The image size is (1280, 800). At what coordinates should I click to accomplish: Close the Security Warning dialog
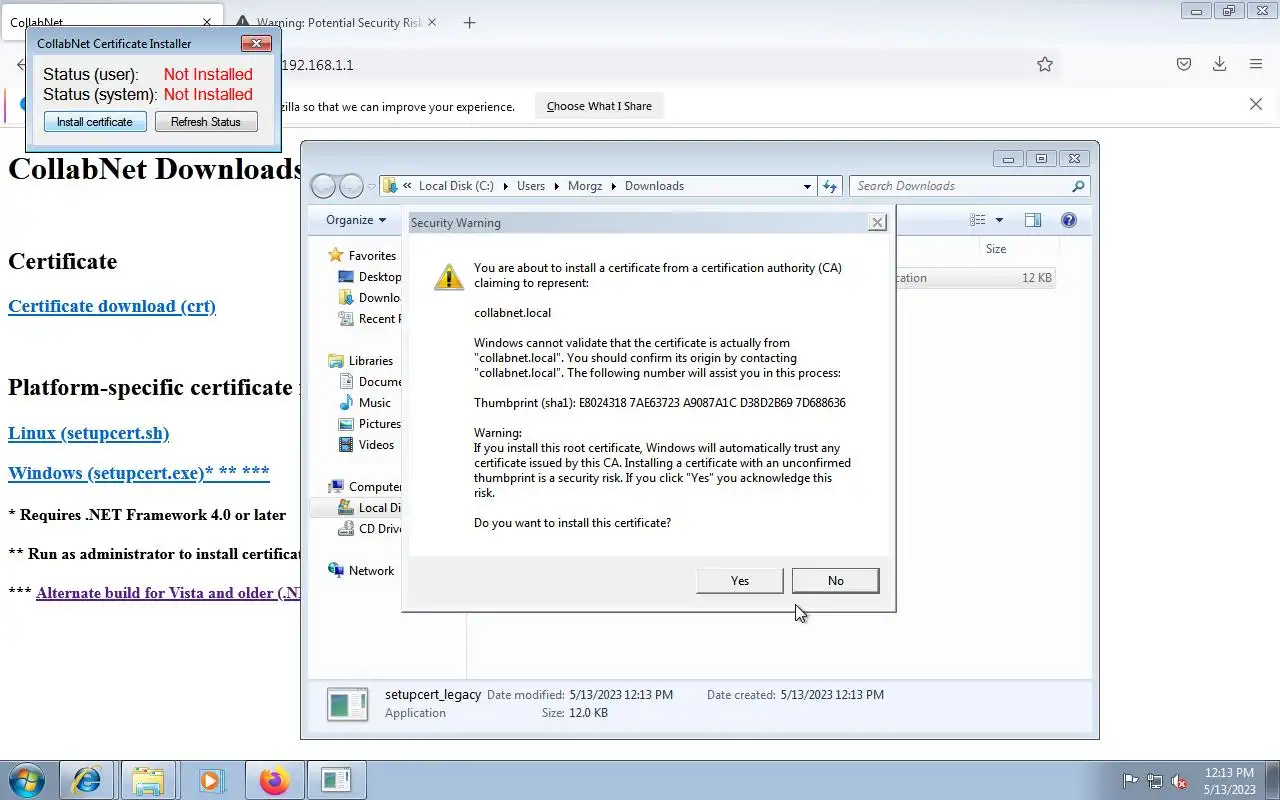tap(877, 223)
